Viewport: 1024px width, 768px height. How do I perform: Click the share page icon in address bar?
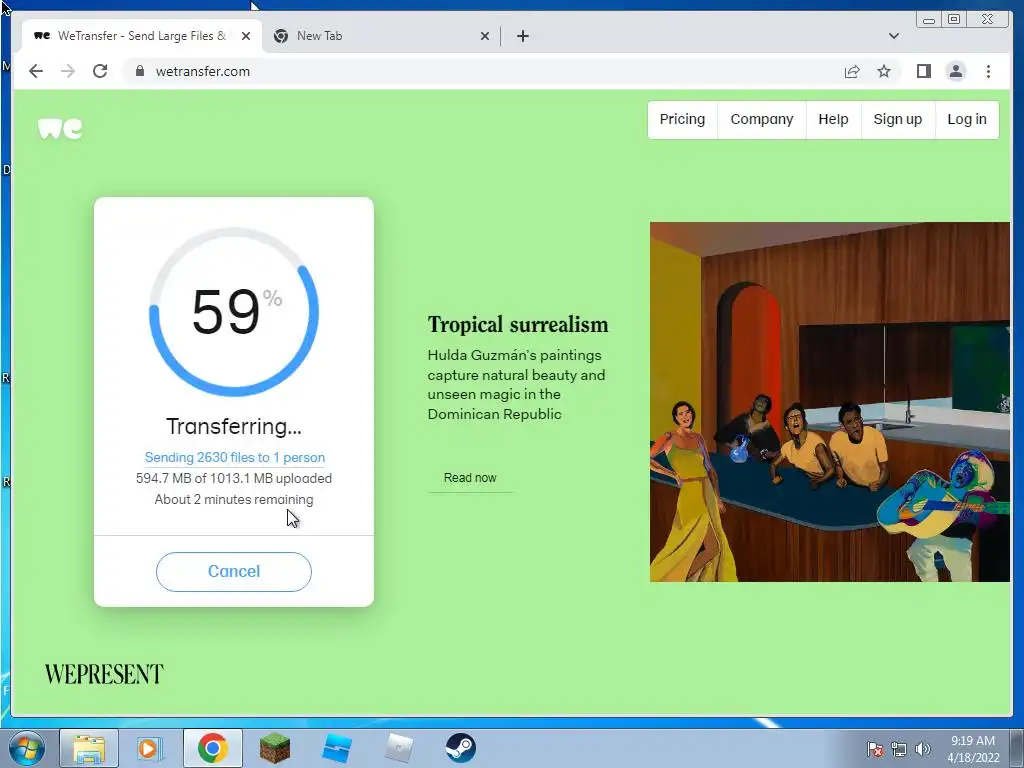coord(852,71)
